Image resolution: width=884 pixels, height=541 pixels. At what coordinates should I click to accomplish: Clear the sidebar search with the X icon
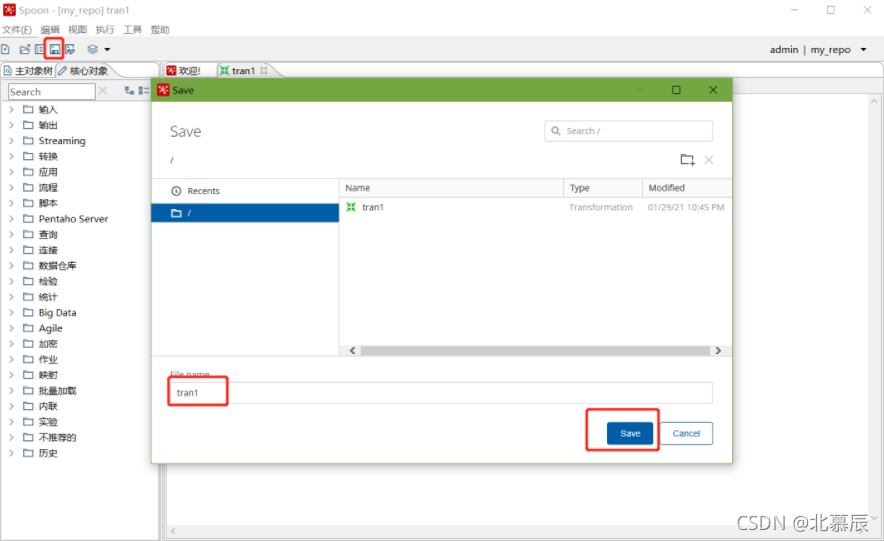point(103,91)
